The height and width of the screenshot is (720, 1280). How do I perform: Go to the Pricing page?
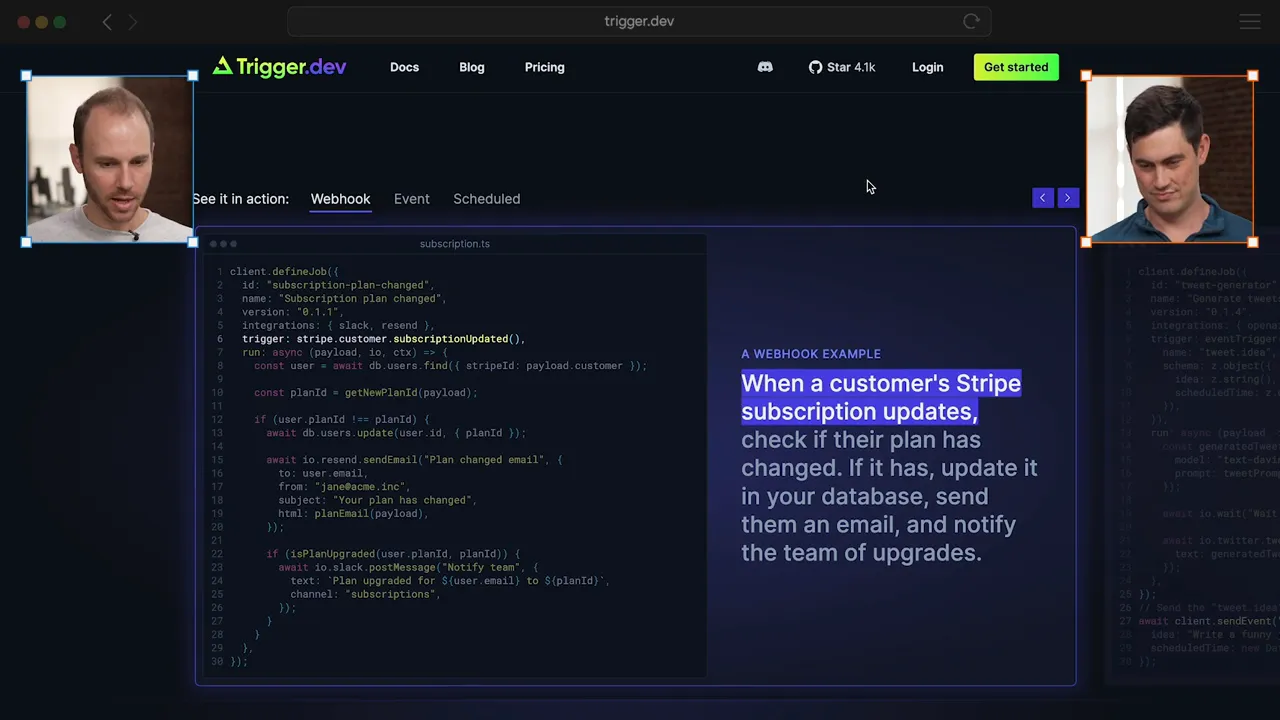pos(545,67)
